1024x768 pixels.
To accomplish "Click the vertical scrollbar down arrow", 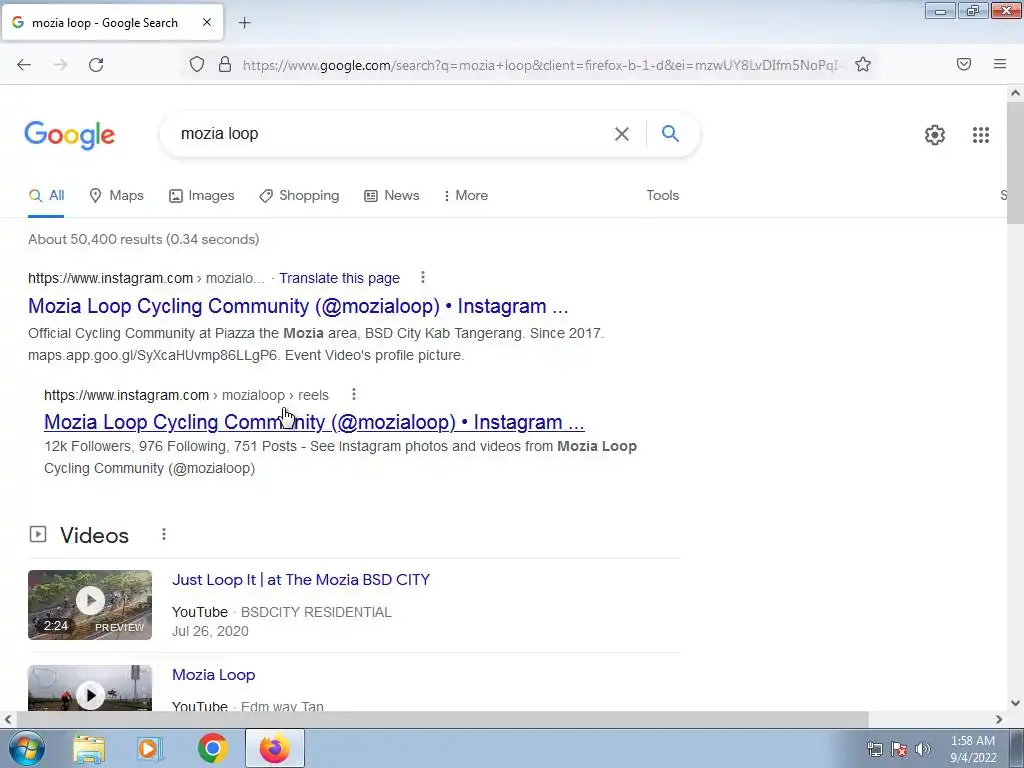I will coord(1016,703).
